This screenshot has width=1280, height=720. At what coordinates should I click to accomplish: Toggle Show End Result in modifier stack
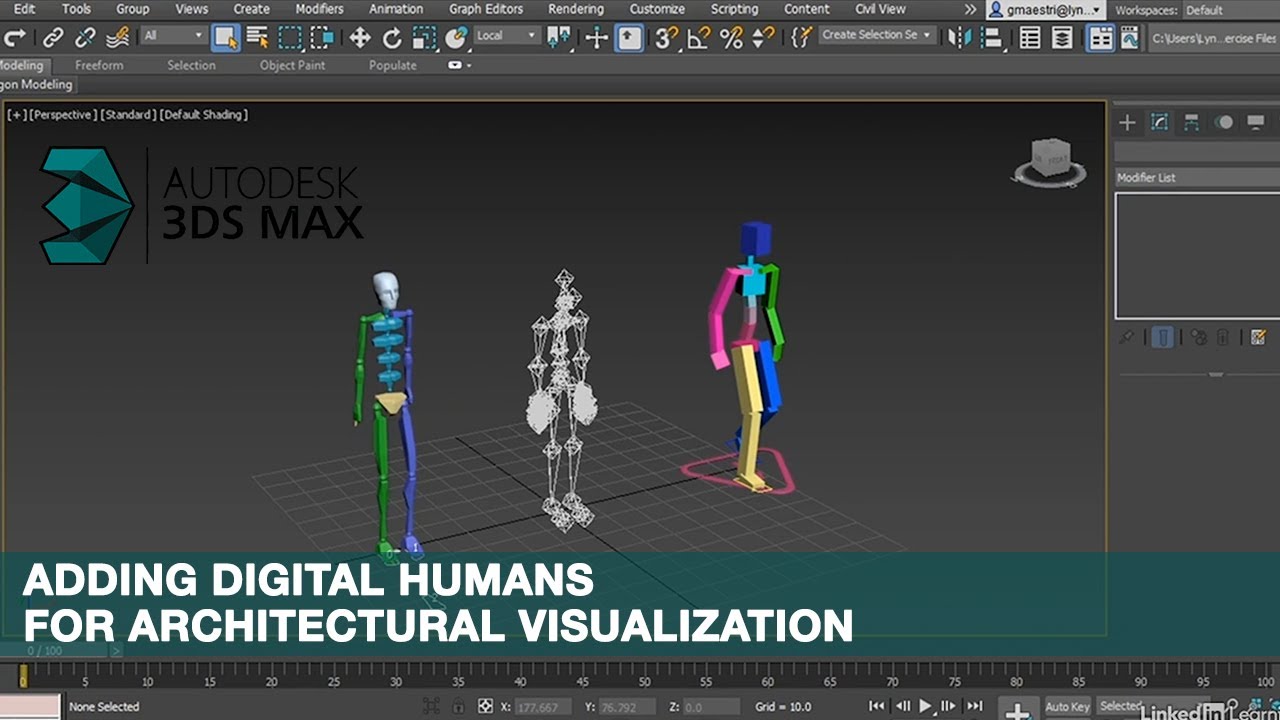(x=1162, y=337)
